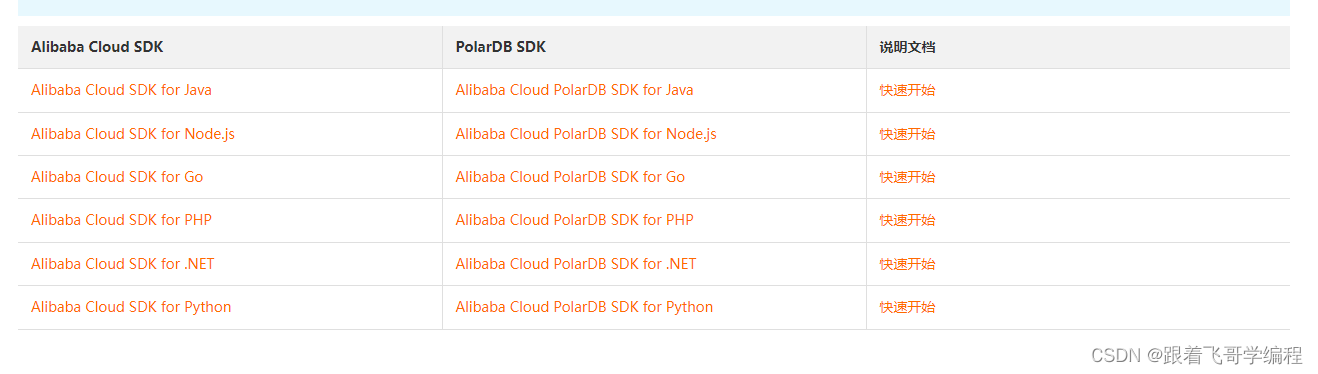The width and height of the screenshot is (1318, 374).
Task: Click 快速开始 in the Go row
Action: tap(907, 177)
